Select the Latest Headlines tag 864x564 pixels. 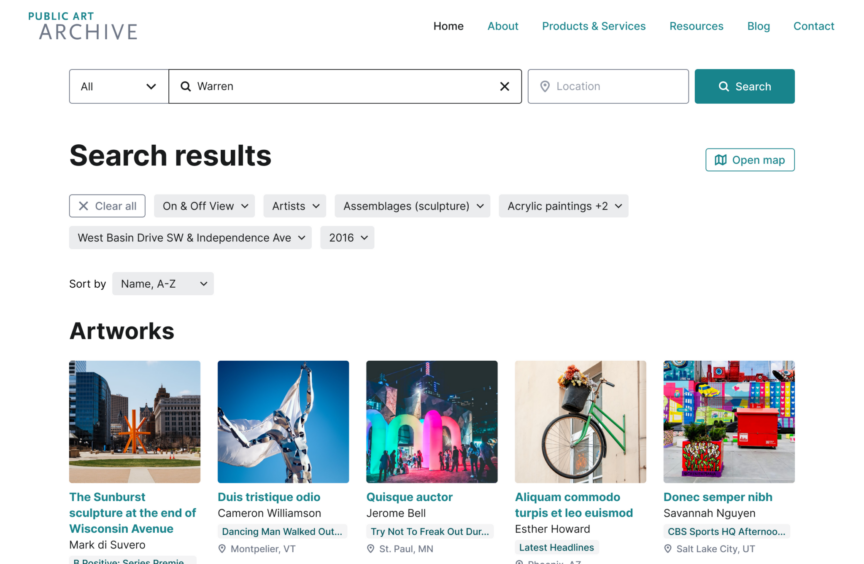click(x=556, y=547)
